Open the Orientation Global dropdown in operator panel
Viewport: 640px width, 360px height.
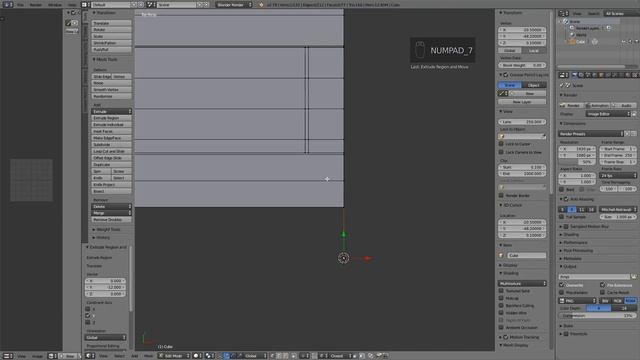click(105, 338)
